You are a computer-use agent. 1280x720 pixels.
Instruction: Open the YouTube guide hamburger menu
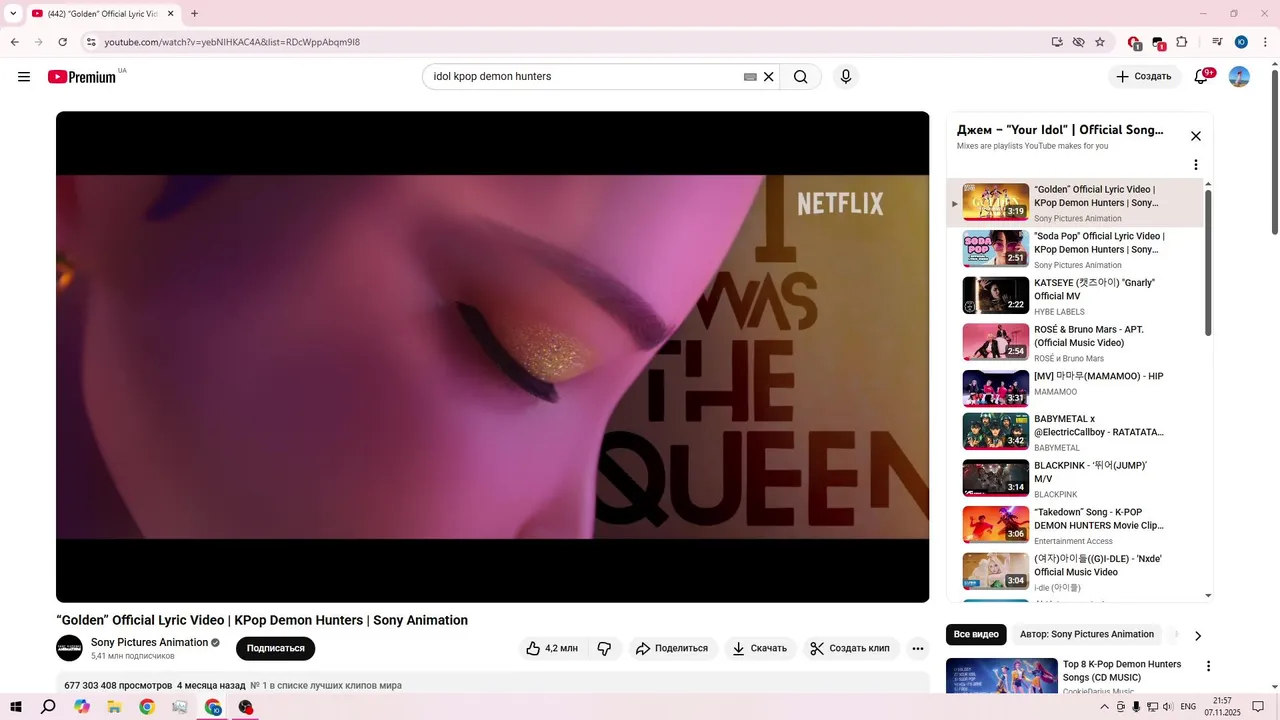(x=24, y=77)
